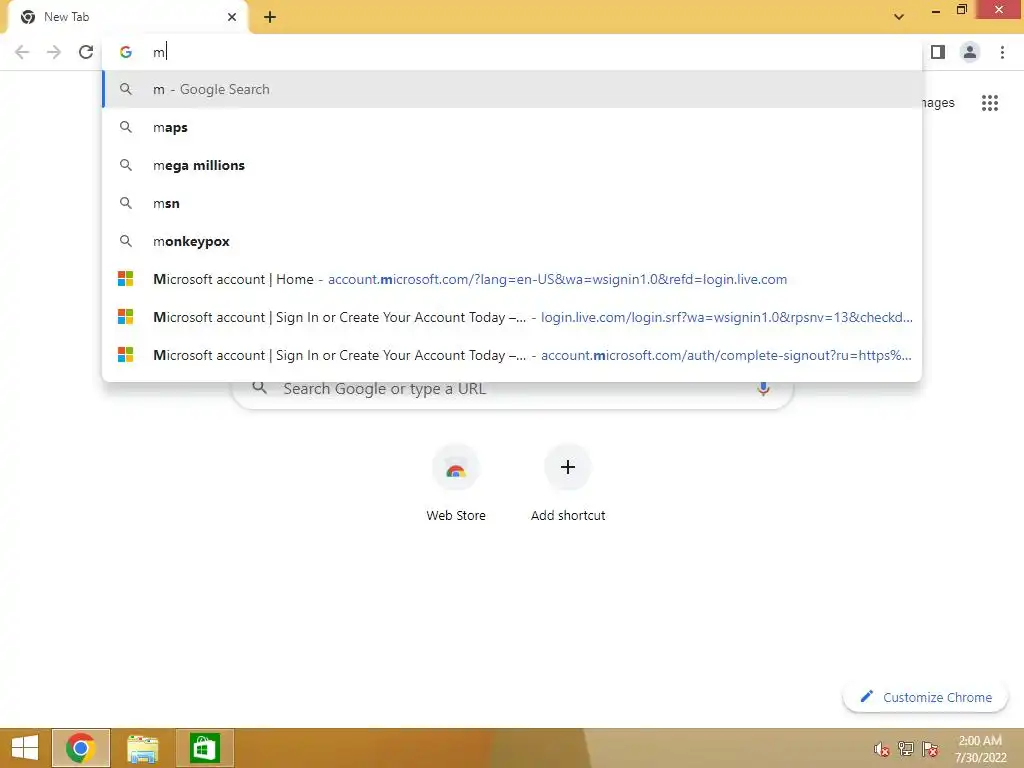Select the 'maps' suggestion

click(512, 127)
